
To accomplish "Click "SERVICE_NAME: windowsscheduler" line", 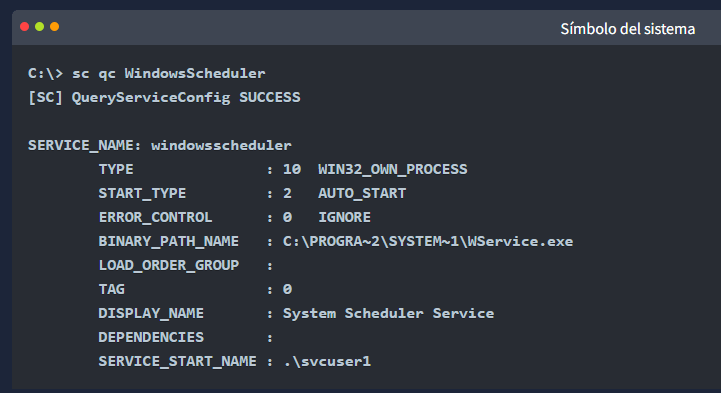I will [x=160, y=146].
